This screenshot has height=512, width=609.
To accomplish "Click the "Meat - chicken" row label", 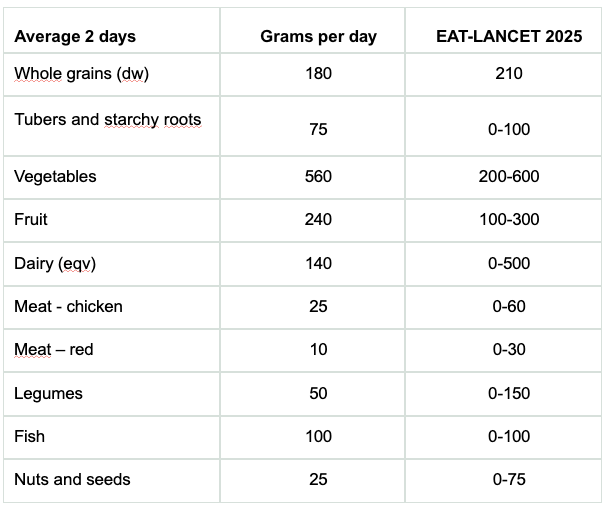I will coord(68,306).
